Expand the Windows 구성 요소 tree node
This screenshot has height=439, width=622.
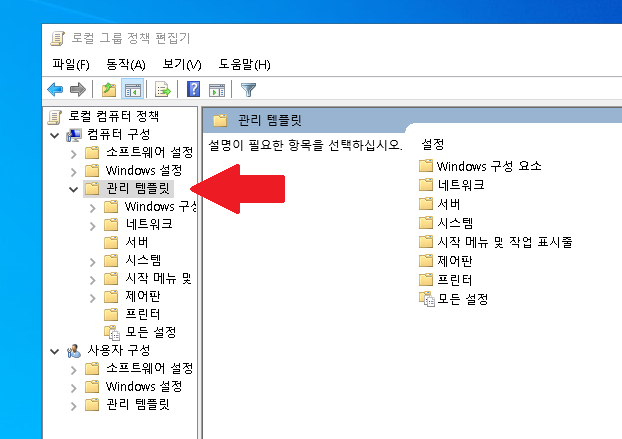92,208
